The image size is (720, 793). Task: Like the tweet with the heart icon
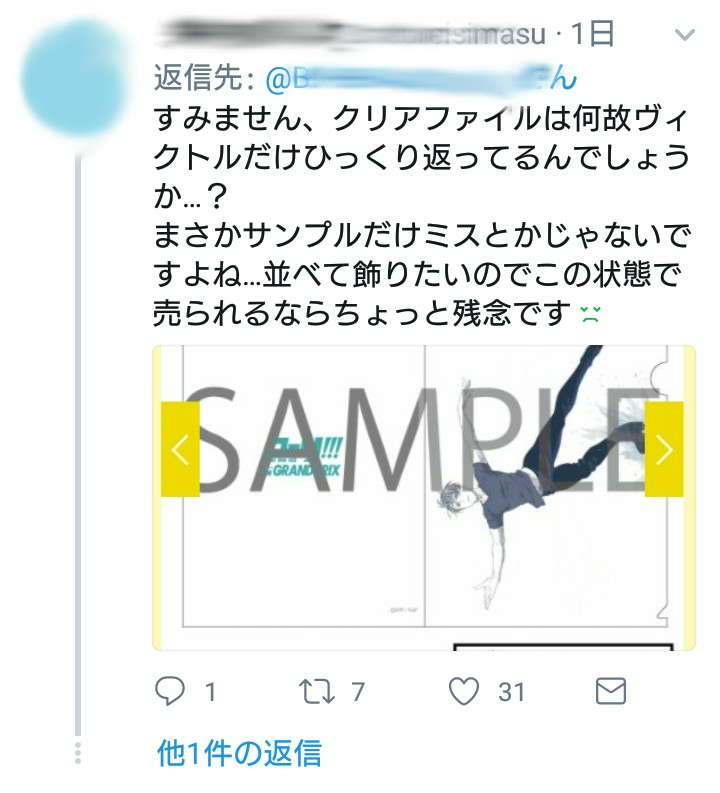tap(464, 691)
